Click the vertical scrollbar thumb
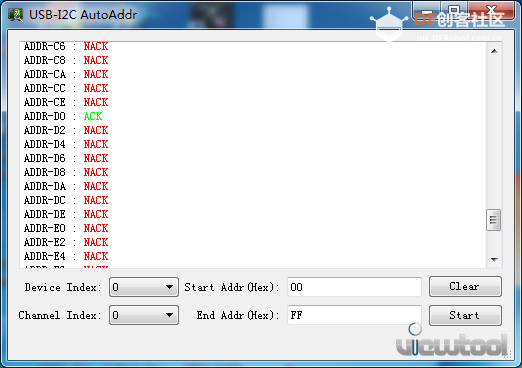The image size is (522, 368). (494, 220)
